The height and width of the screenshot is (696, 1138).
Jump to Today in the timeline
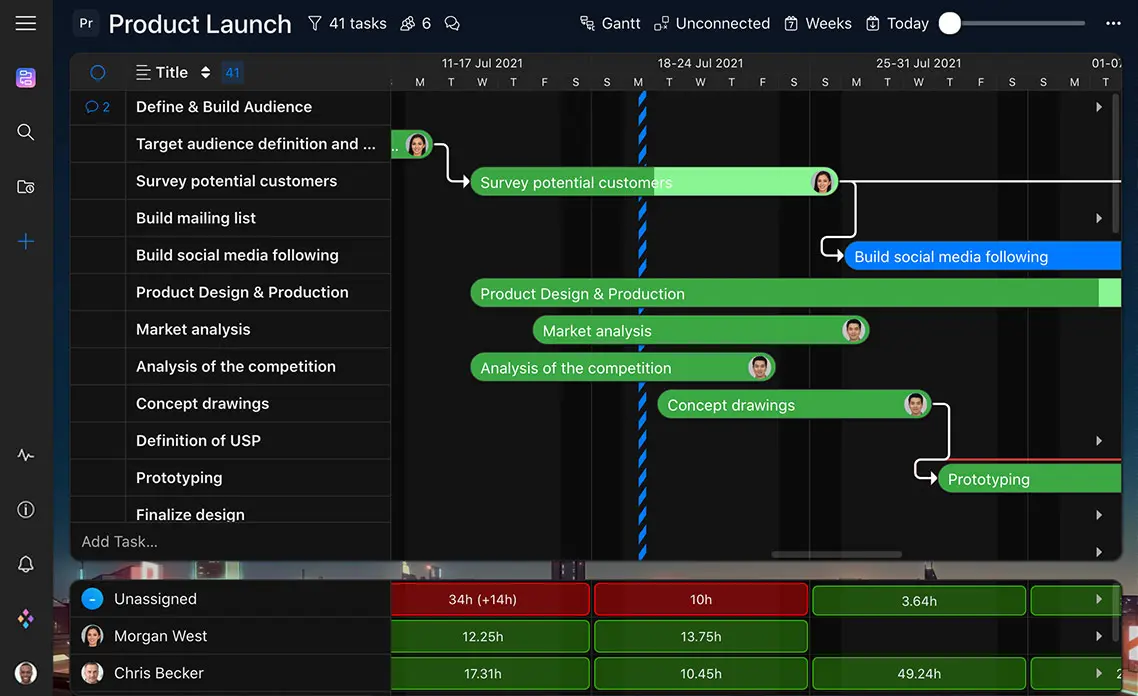pos(897,23)
